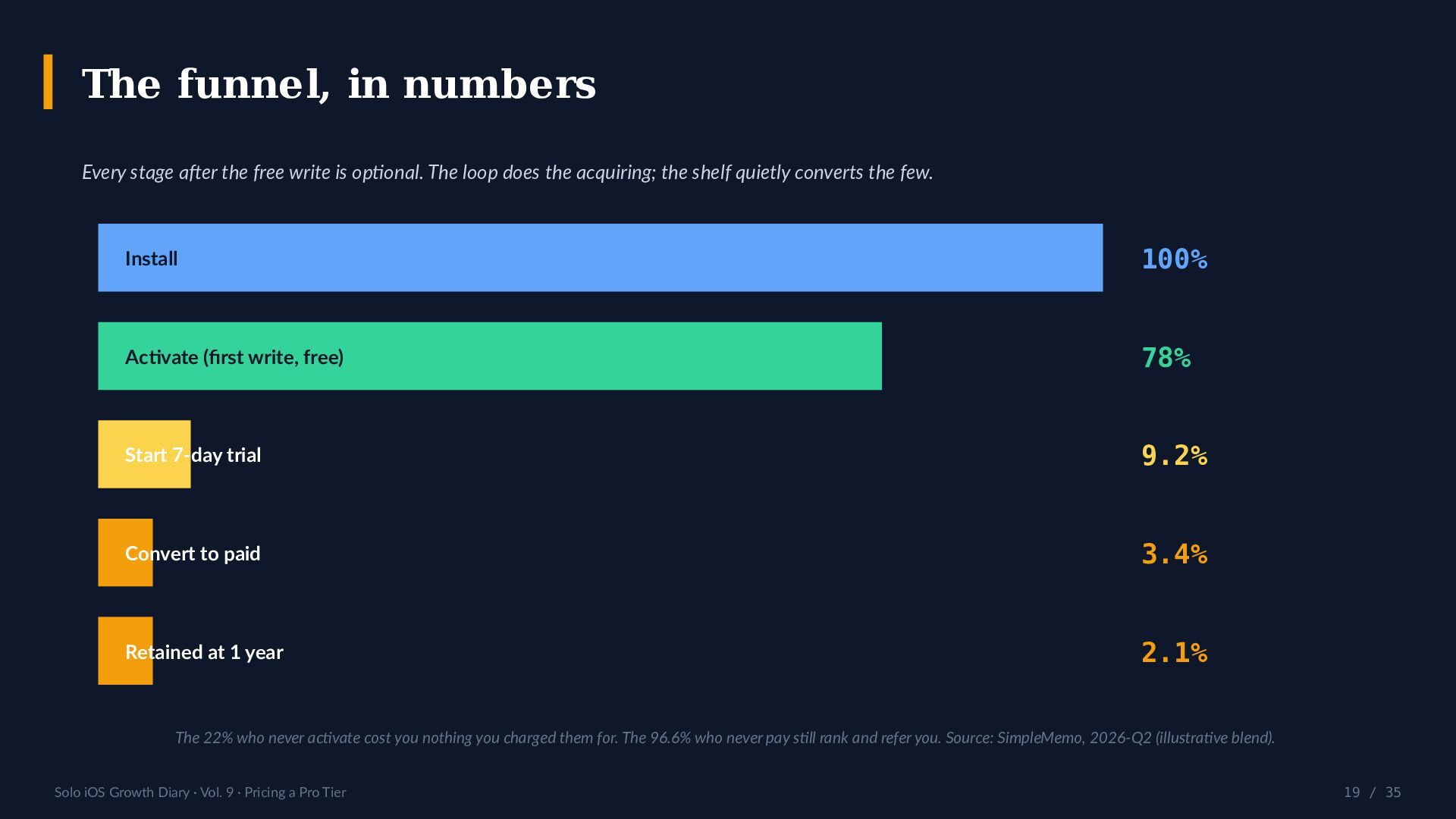Click the 'day trial' label text
Image resolution: width=1456 pixels, height=819 pixels.
[x=226, y=455]
